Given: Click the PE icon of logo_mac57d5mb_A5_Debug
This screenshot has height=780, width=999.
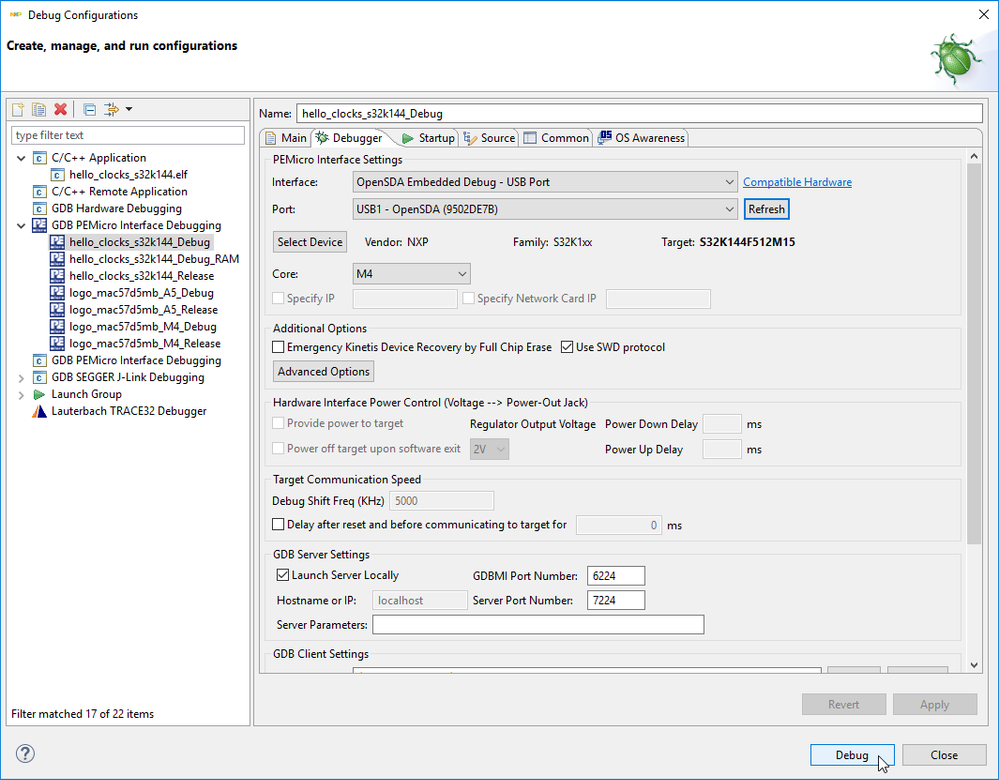Looking at the screenshot, I should (x=57, y=292).
